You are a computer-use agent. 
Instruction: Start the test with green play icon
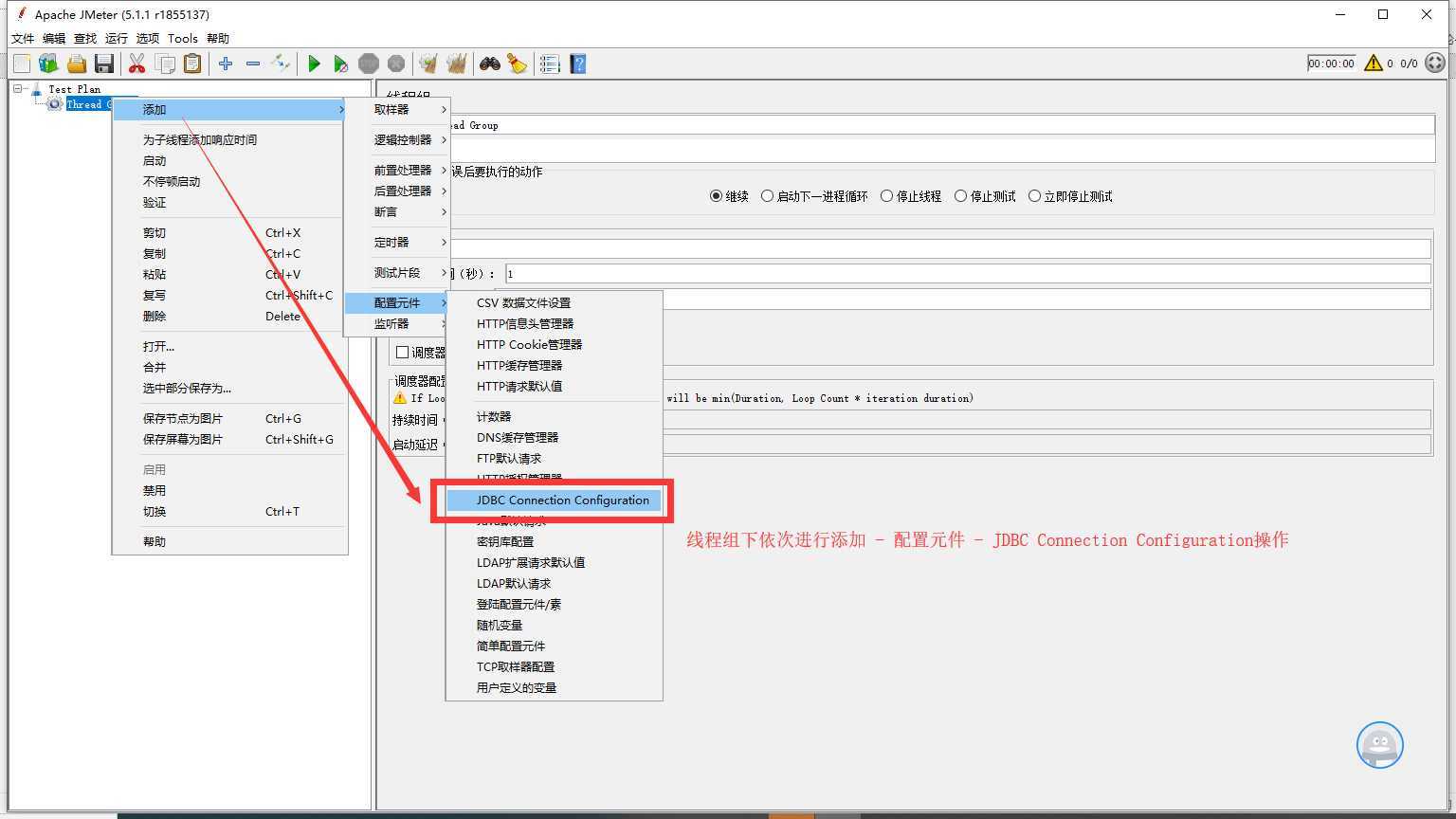[314, 64]
